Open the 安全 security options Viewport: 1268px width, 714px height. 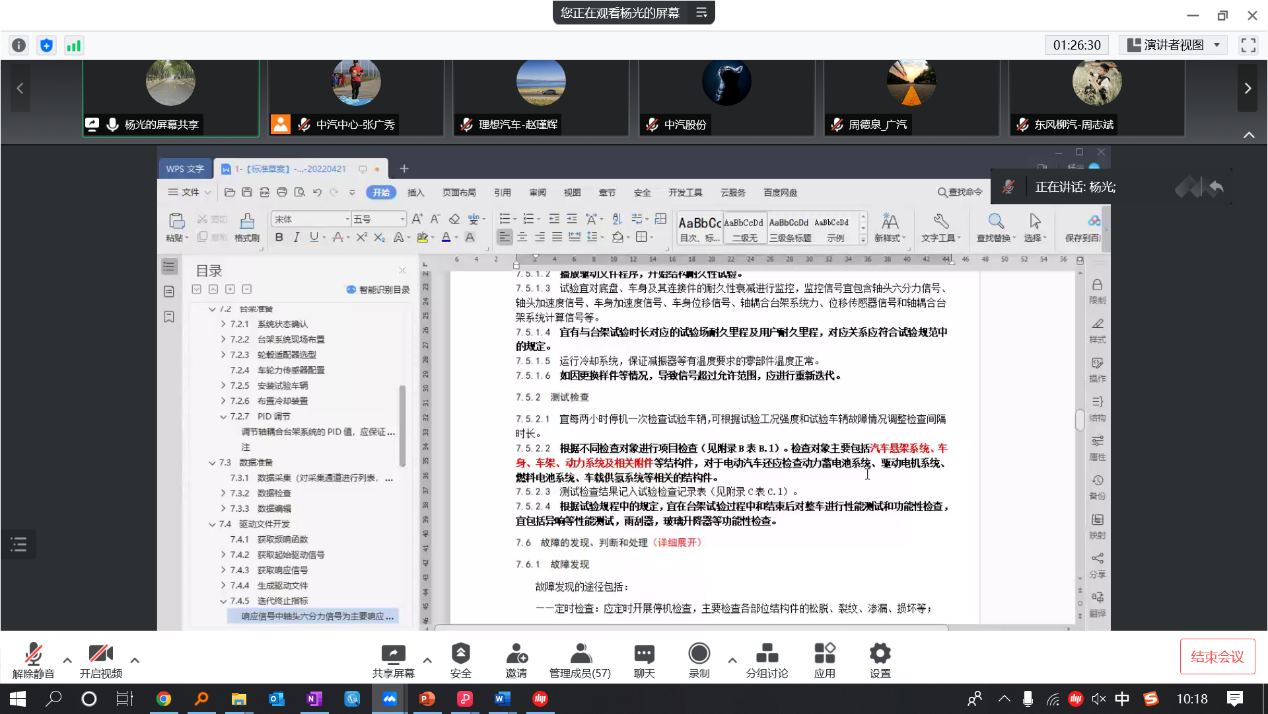pyautogui.click(x=460, y=660)
